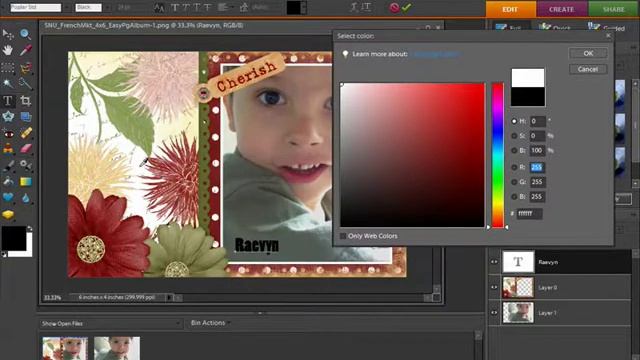The height and width of the screenshot is (360, 640).
Task: Switch to the Quick edit mode
Action: (554, 27)
